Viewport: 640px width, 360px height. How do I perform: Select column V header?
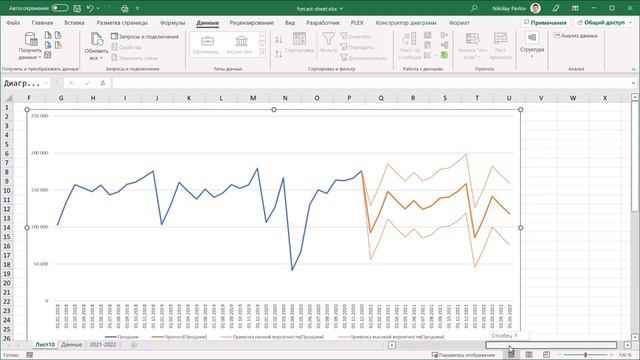tap(541, 98)
